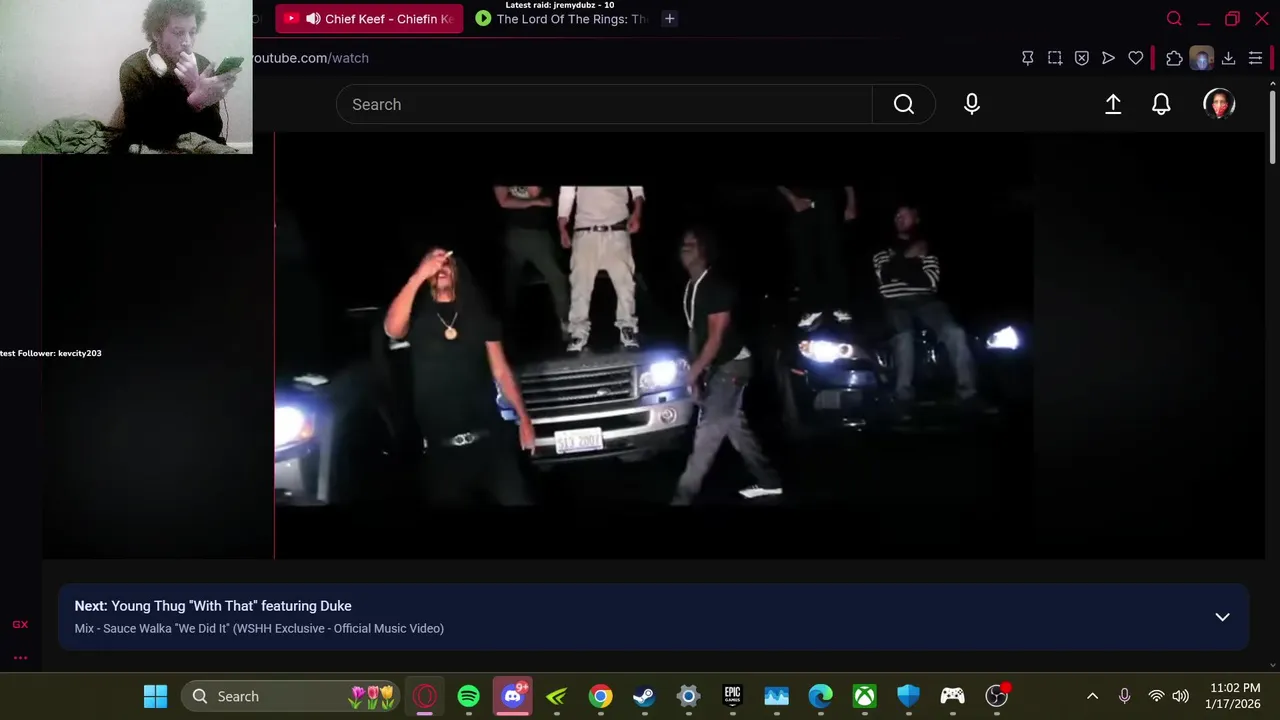Open Google Chrome from the taskbar
1280x720 pixels.
pyautogui.click(x=601, y=696)
